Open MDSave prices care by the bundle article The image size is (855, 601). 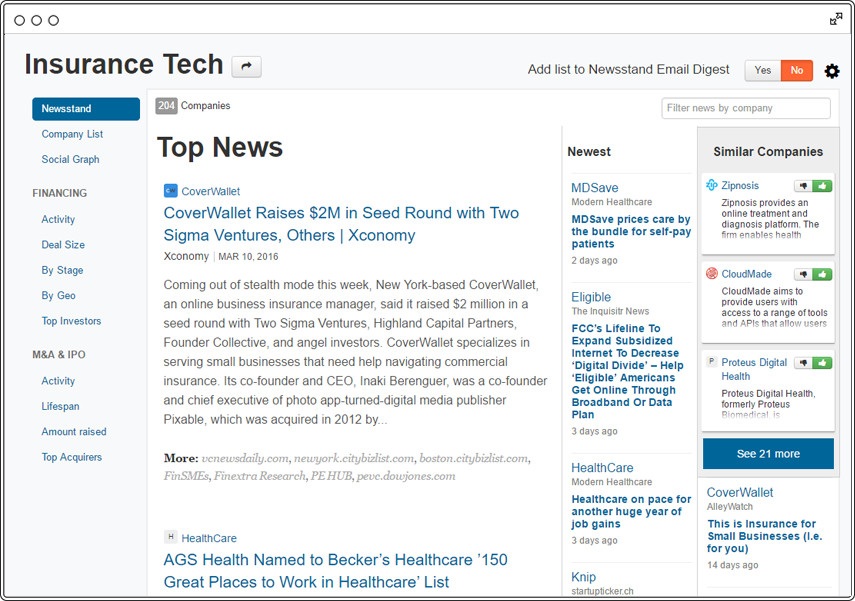[631, 232]
